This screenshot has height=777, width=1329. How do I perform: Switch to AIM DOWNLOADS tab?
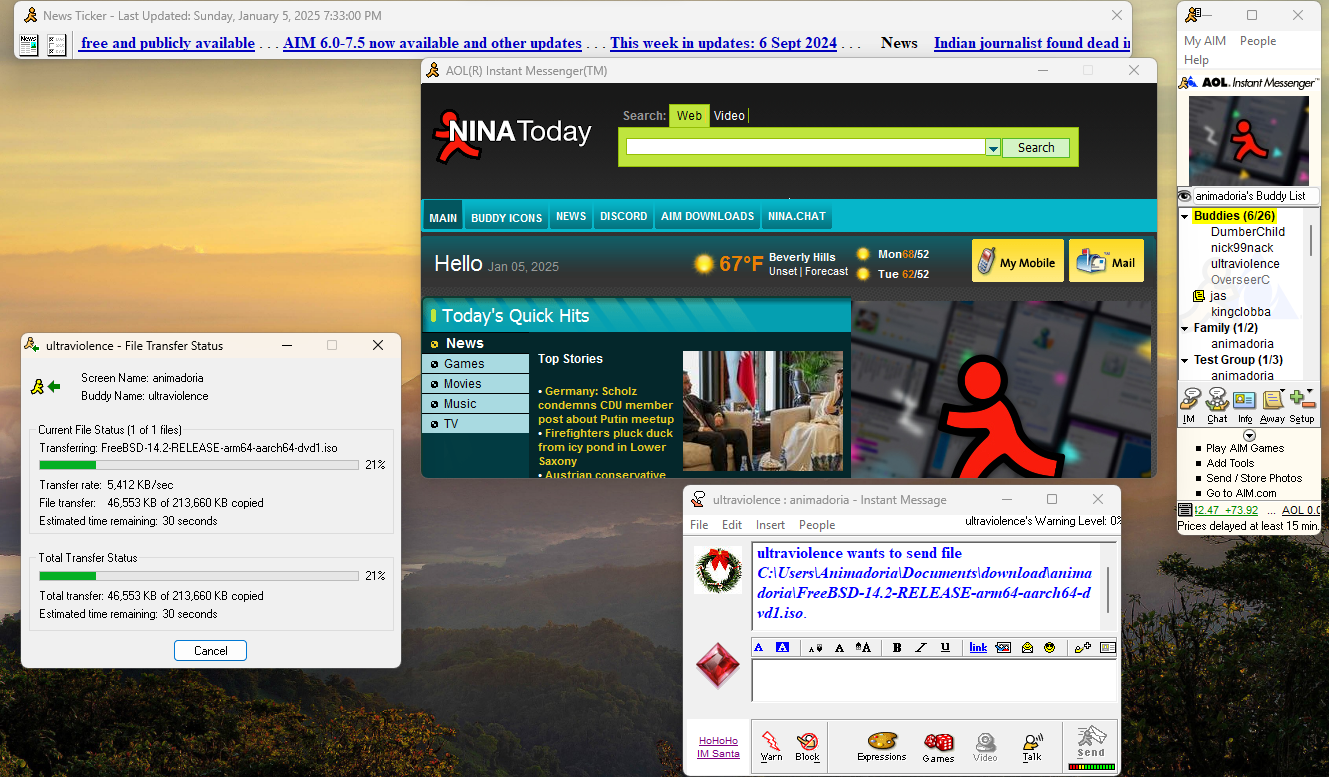[x=708, y=216]
